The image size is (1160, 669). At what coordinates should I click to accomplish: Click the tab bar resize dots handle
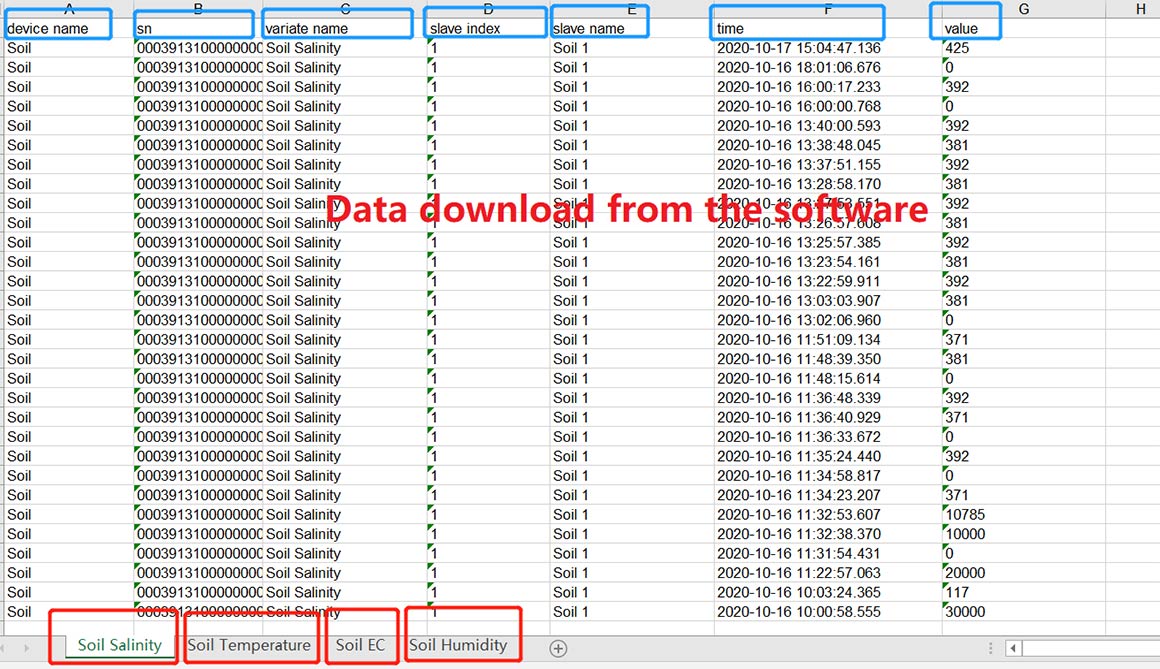tap(990, 648)
